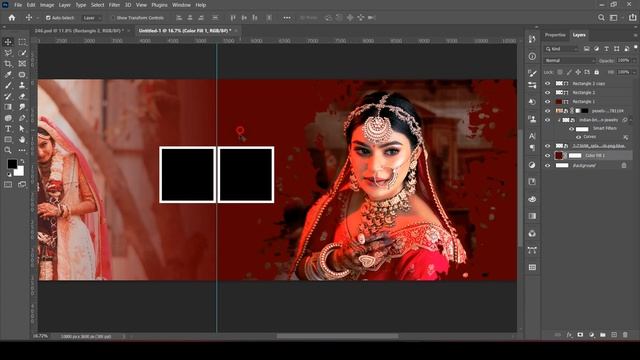
Task: Select the Move tool in the toolbox
Action: pos(8,42)
